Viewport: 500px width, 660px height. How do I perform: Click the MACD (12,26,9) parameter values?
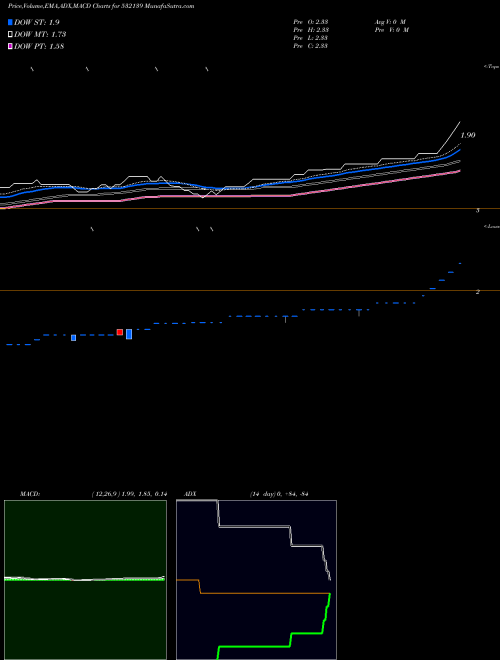click(129, 494)
